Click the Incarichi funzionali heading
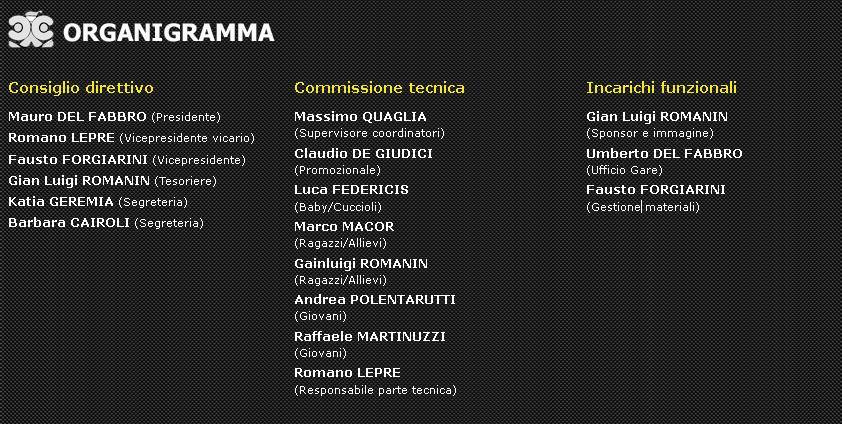 click(661, 88)
